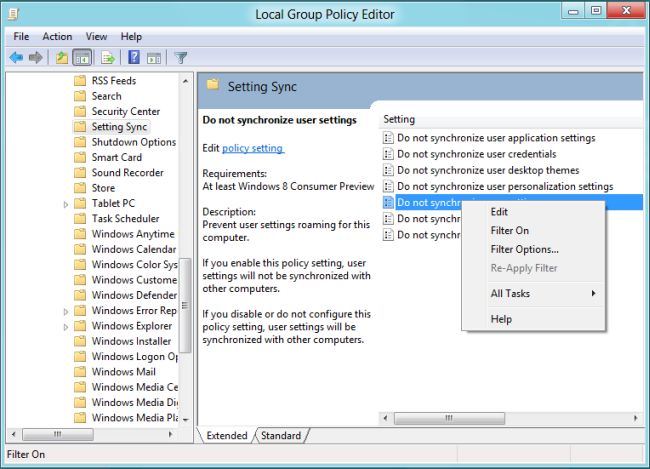Select Windows Anytime tree item

pyautogui.click(x=133, y=234)
